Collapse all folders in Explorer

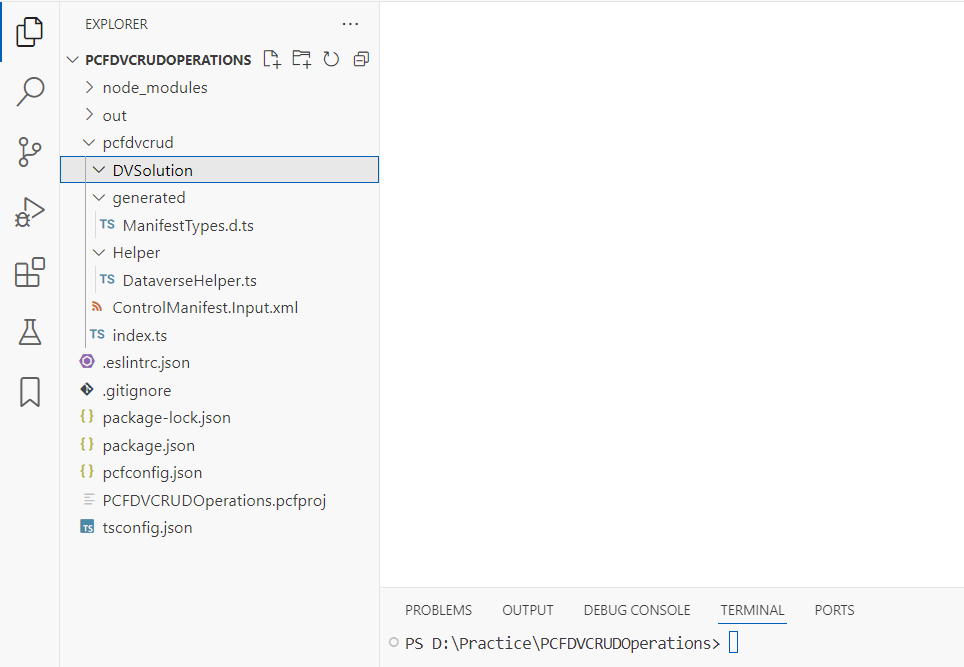coord(361,60)
